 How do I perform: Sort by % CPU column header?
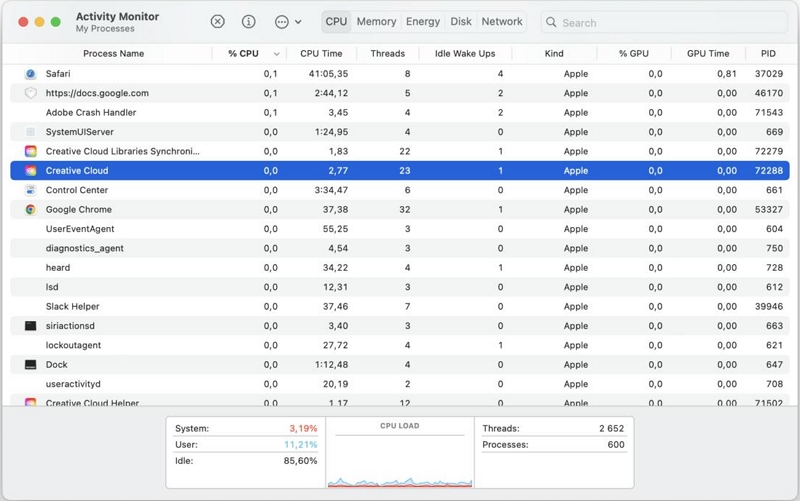[243, 54]
